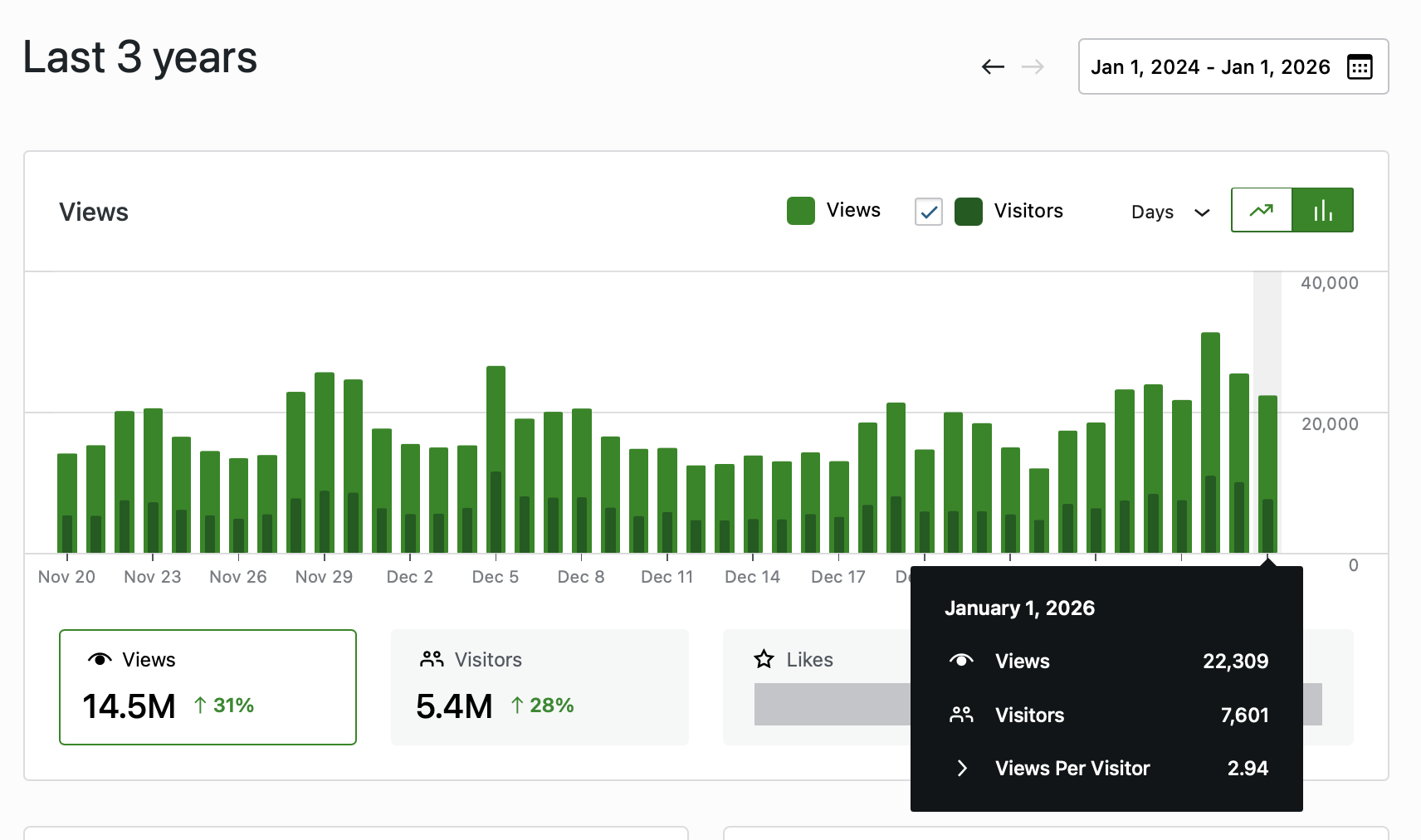Click the dark green Visitors legend swatch
The image size is (1421, 840).
pos(969,212)
